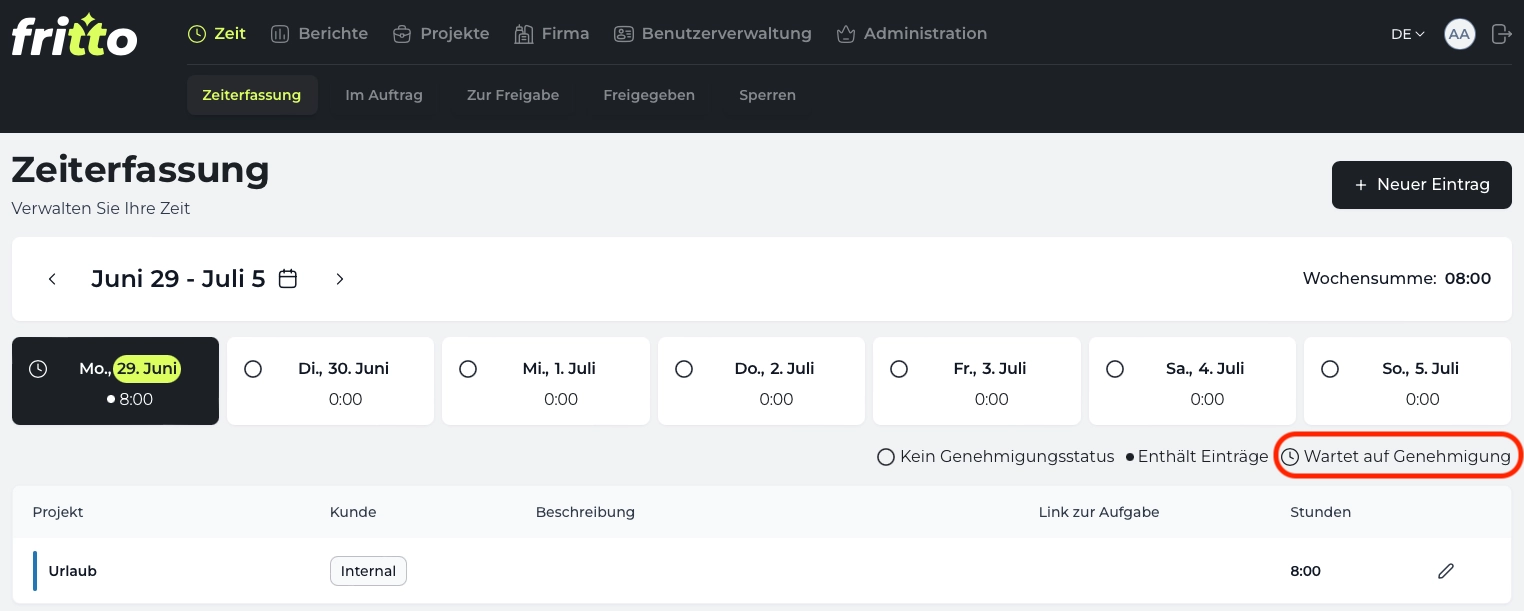
Task: Select the Sa., 4. Juli day card
Action: coord(1193,381)
